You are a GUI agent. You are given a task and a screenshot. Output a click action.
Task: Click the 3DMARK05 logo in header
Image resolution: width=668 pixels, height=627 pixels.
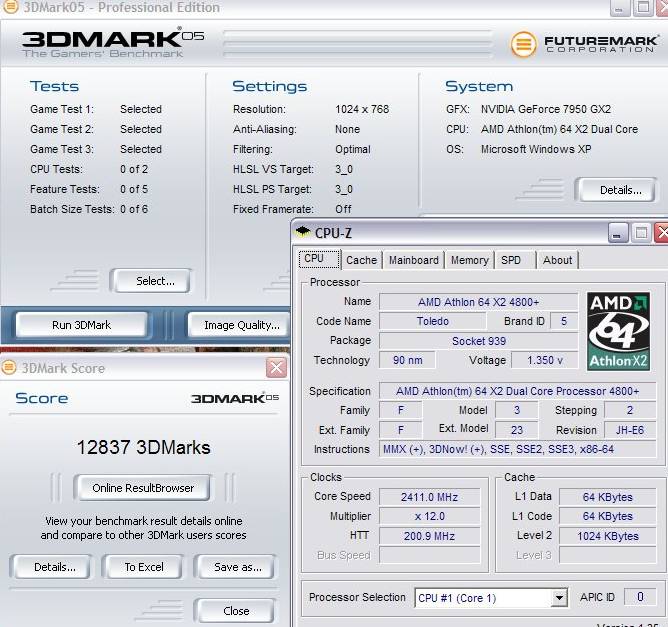click(113, 42)
